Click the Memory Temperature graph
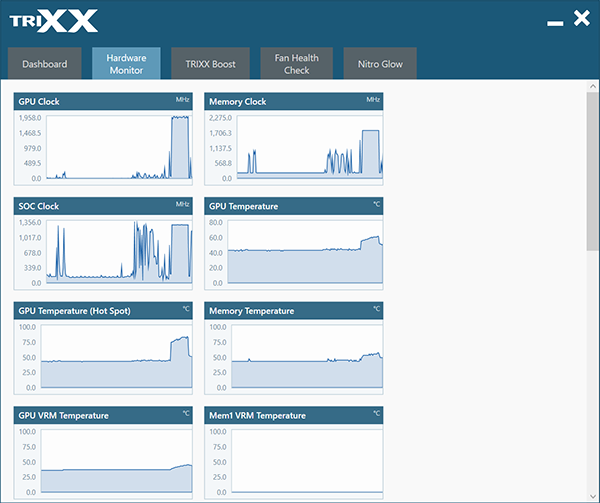Screen dimensions: 600x503 pos(308,357)
